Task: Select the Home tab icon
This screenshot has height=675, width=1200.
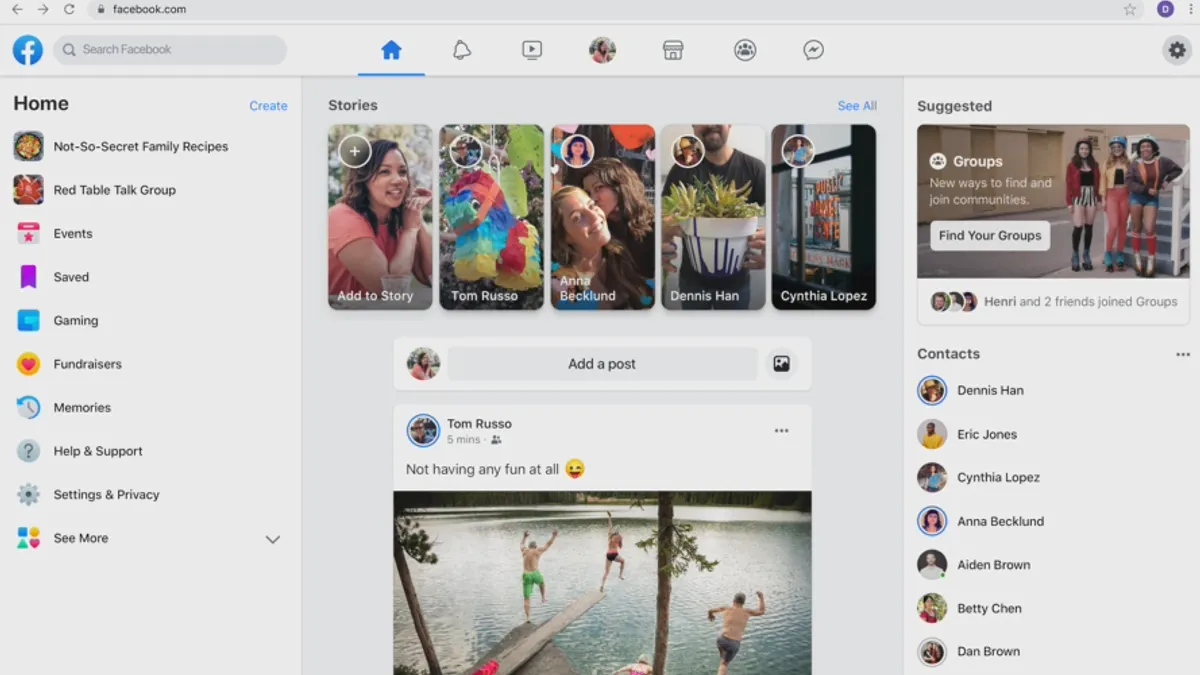Action: (x=391, y=50)
